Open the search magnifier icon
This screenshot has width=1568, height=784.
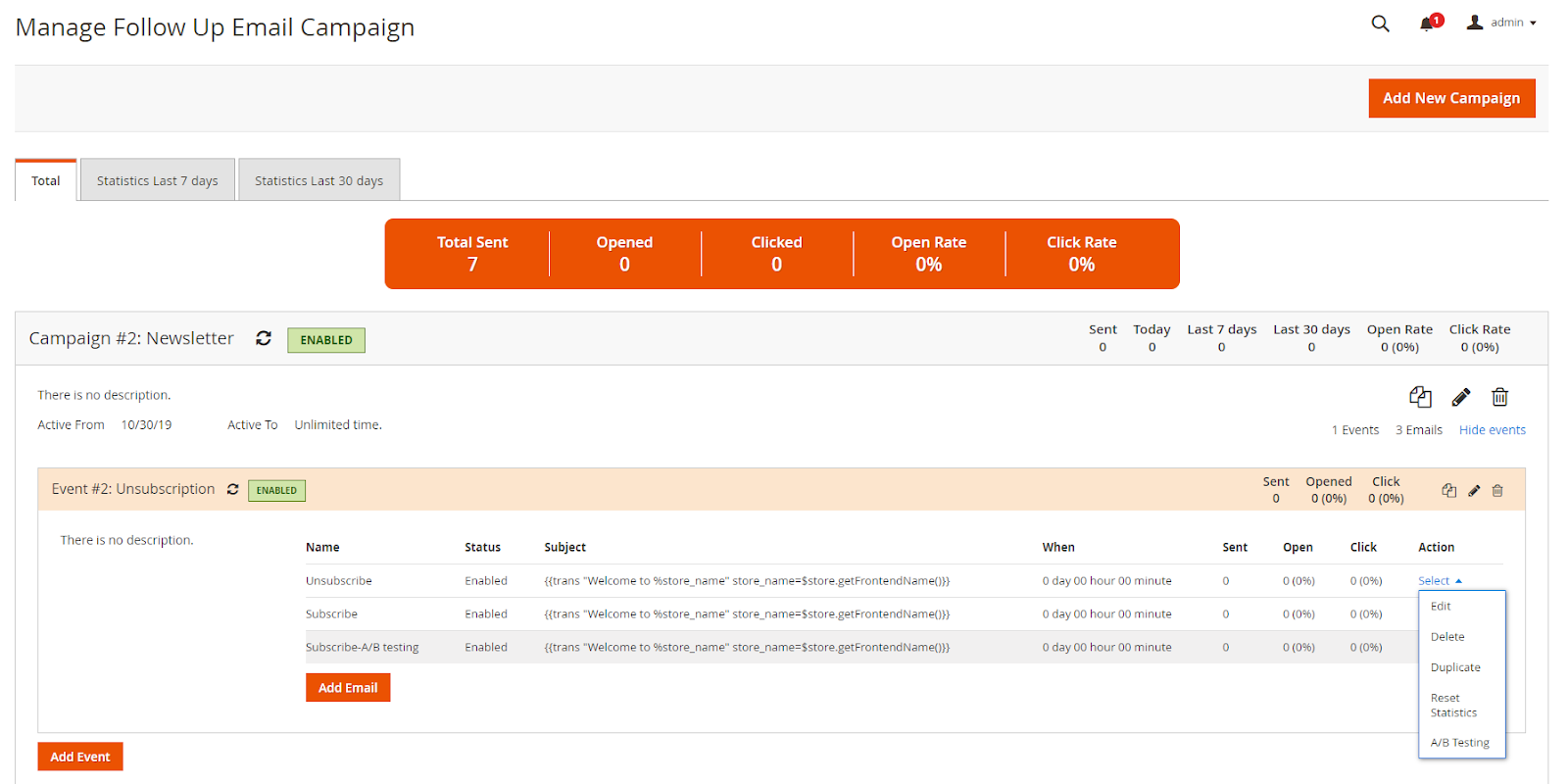1380,24
